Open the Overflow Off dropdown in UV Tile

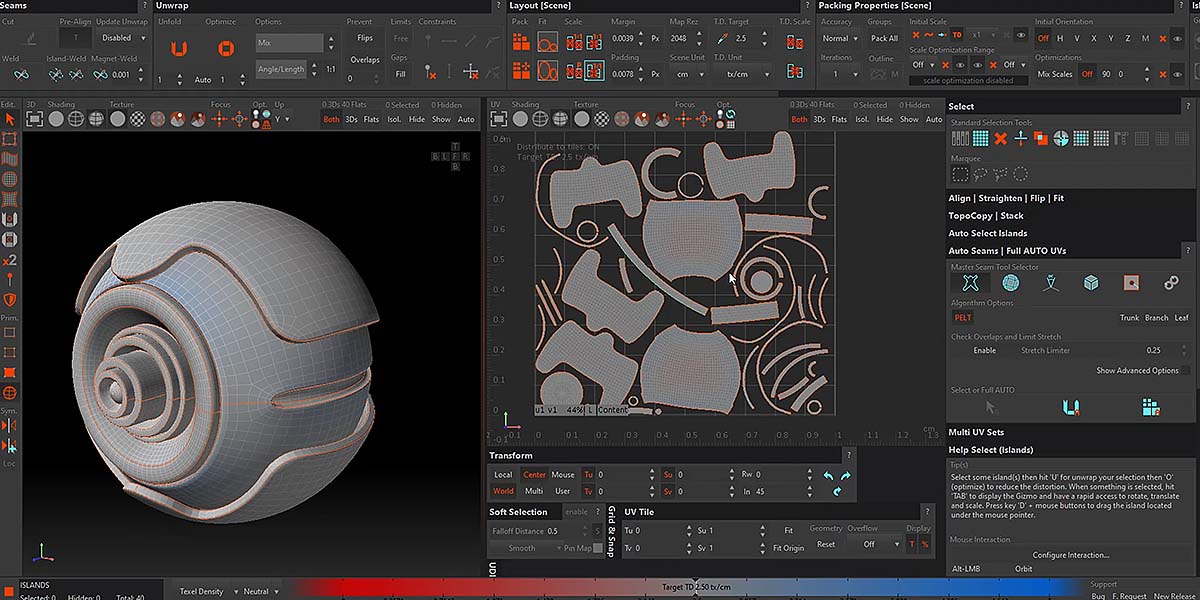coord(874,544)
